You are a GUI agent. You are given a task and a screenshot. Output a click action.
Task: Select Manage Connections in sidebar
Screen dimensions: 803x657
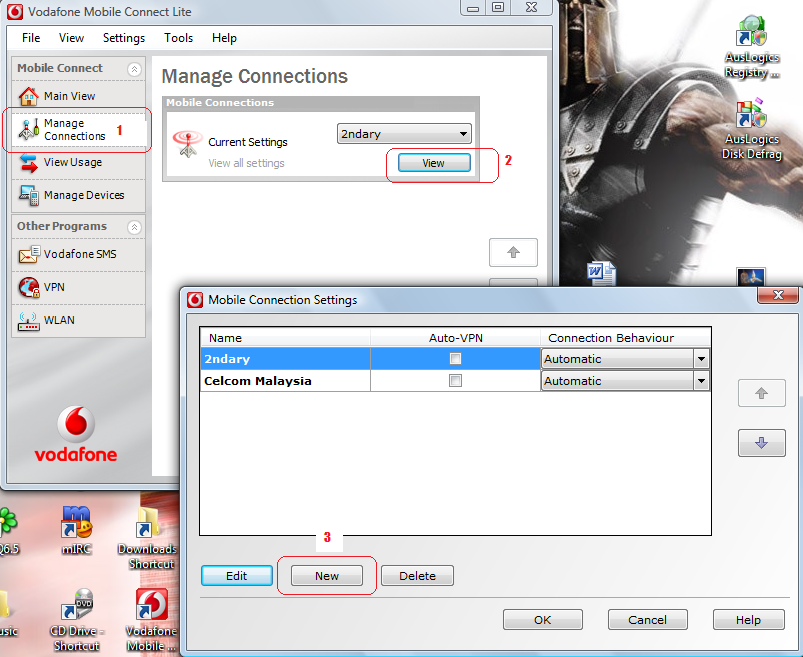[x=73, y=130]
